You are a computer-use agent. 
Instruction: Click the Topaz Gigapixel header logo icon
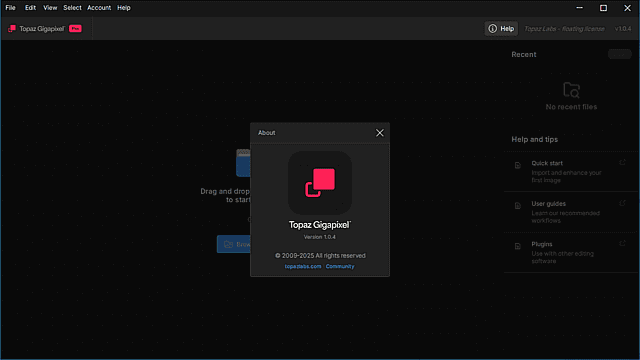click(12, 29)
